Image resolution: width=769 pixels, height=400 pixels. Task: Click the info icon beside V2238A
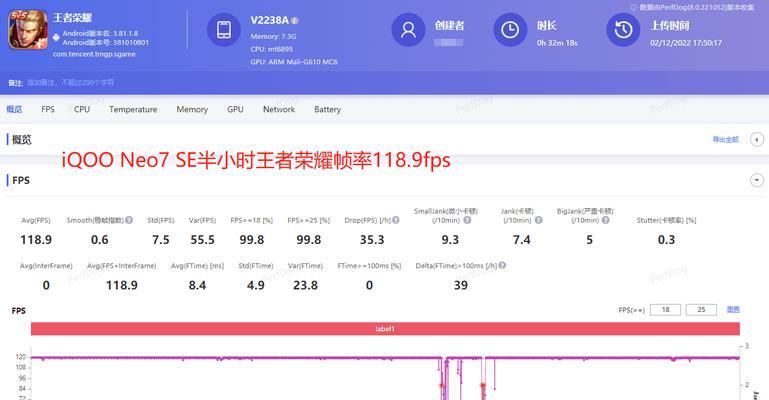(x=294, y=21)
